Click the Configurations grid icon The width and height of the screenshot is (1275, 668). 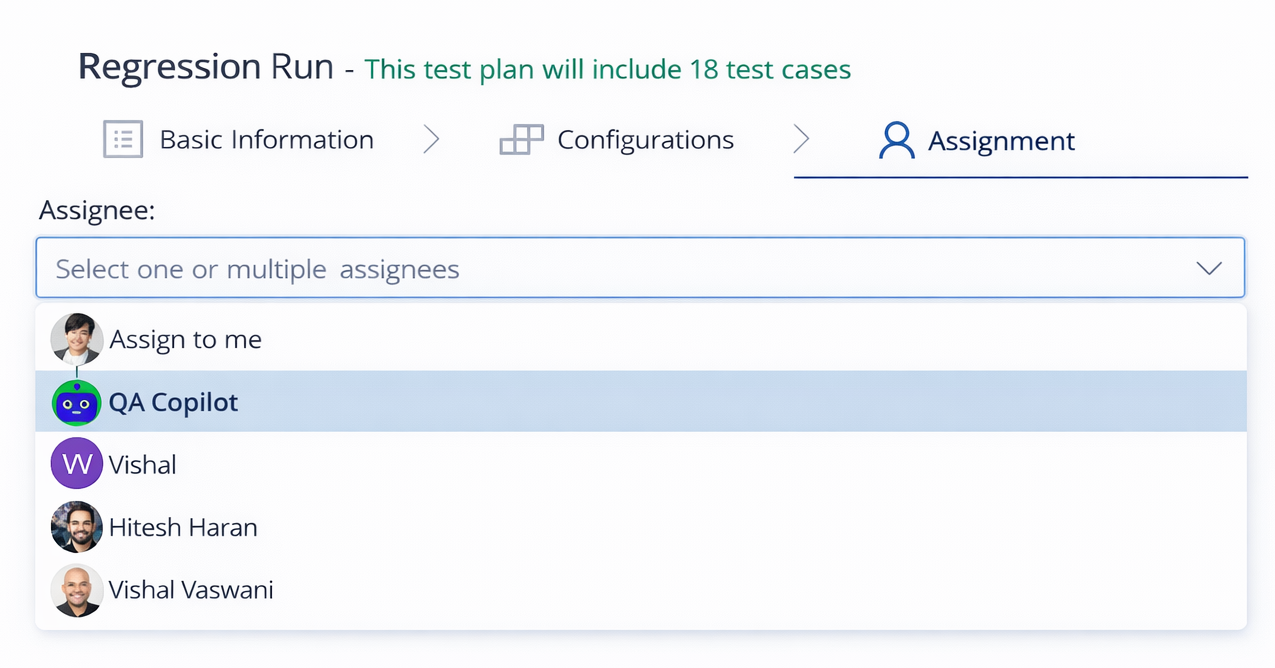click(x=520, y=139)
